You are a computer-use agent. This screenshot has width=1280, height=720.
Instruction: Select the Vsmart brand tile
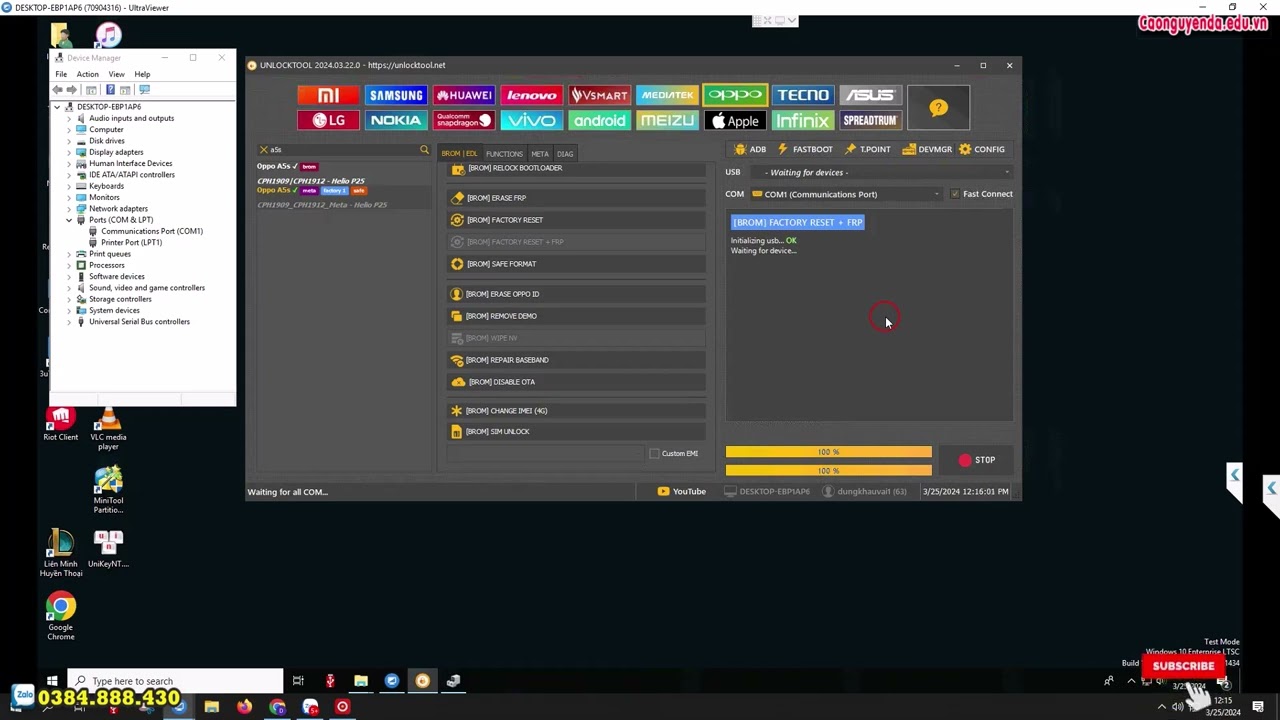(599, 95)
